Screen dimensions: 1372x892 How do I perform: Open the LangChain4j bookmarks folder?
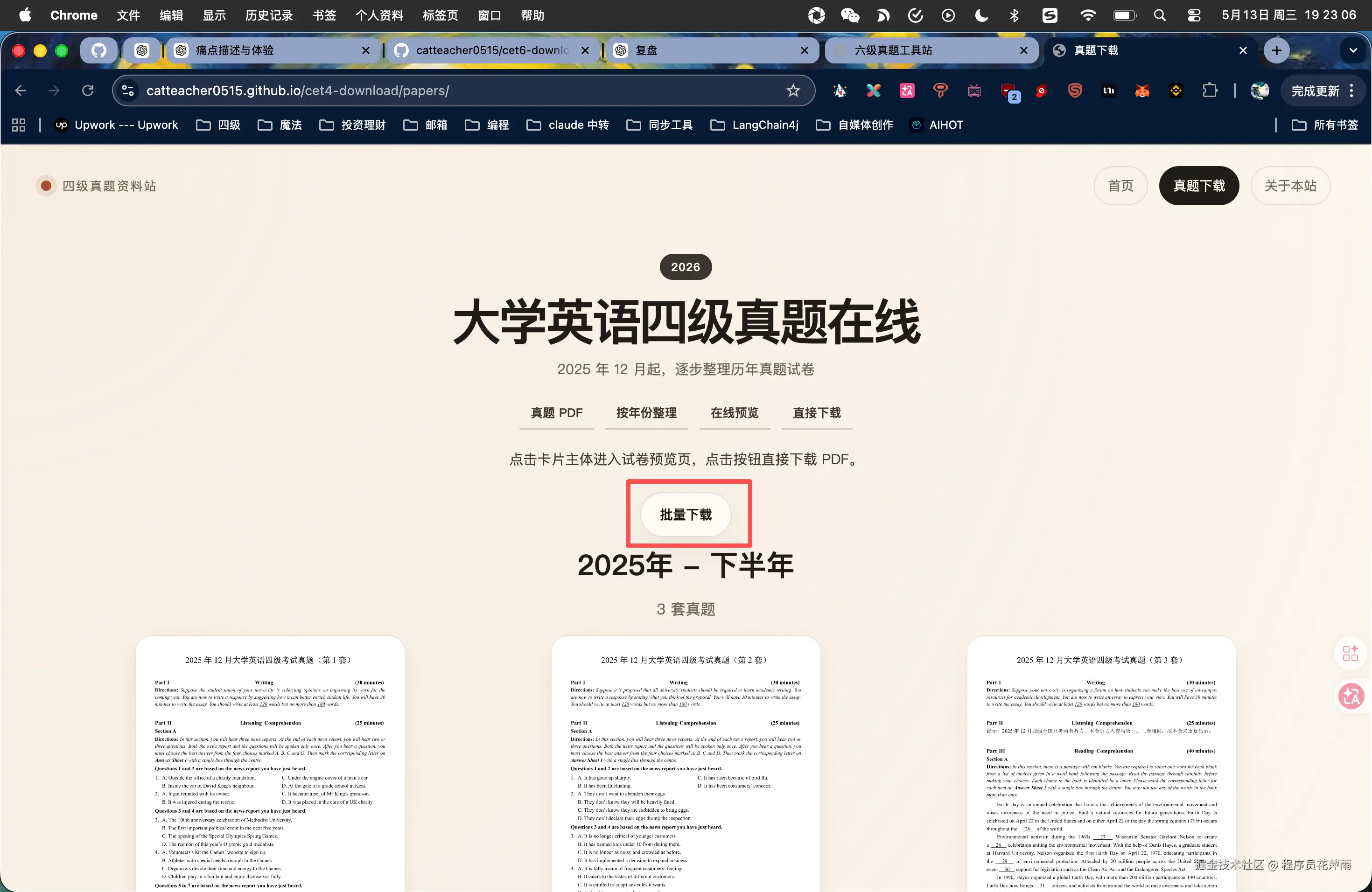754,125
